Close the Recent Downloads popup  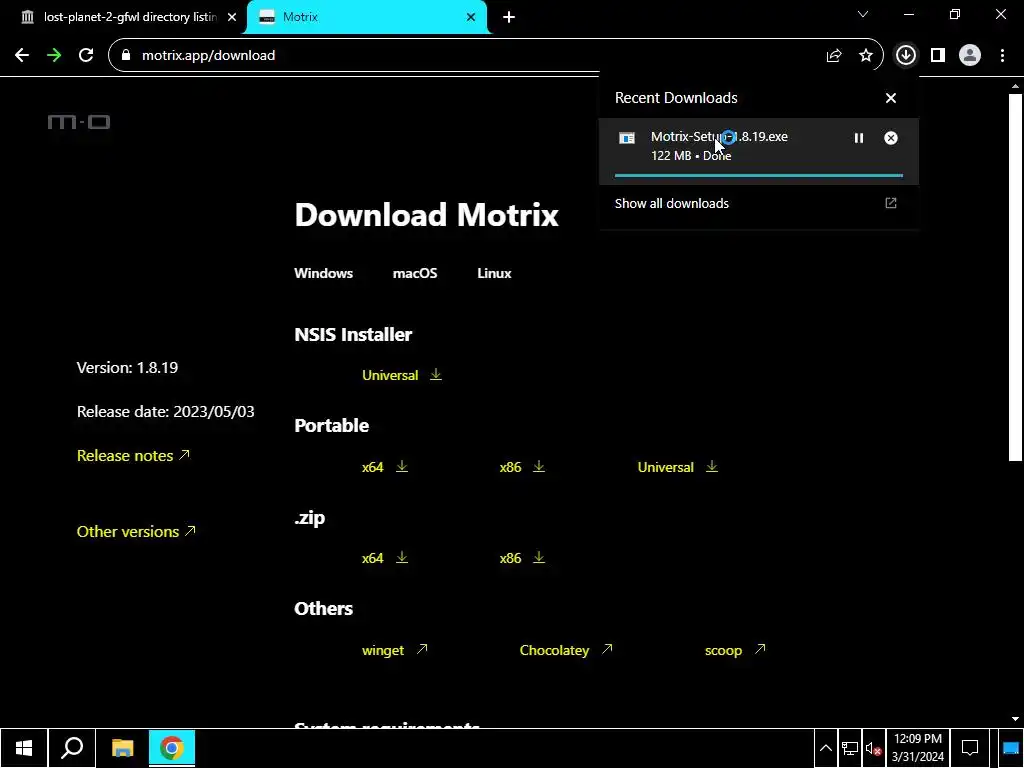coord(891,98)
